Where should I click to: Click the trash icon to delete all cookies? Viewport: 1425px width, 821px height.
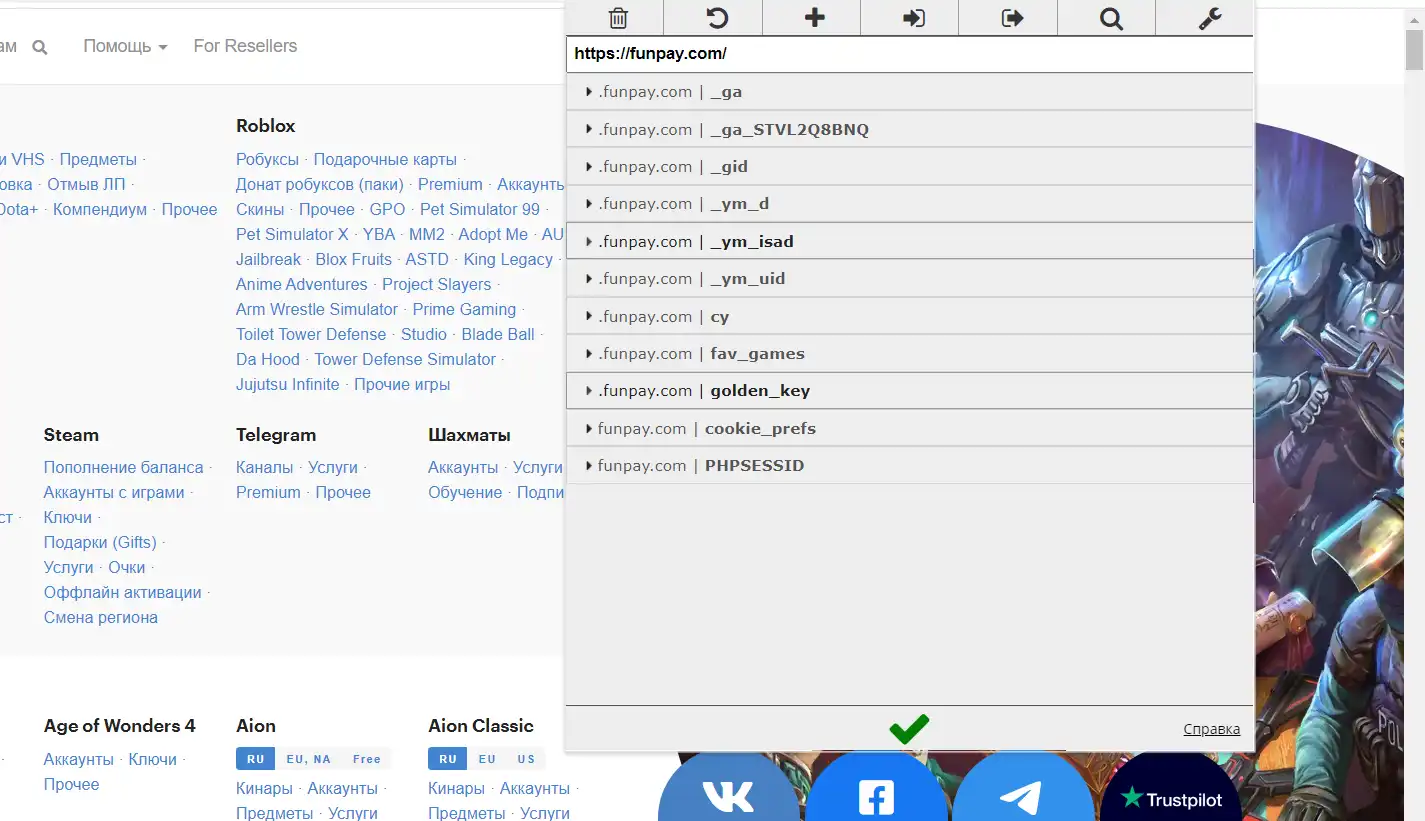618,18
